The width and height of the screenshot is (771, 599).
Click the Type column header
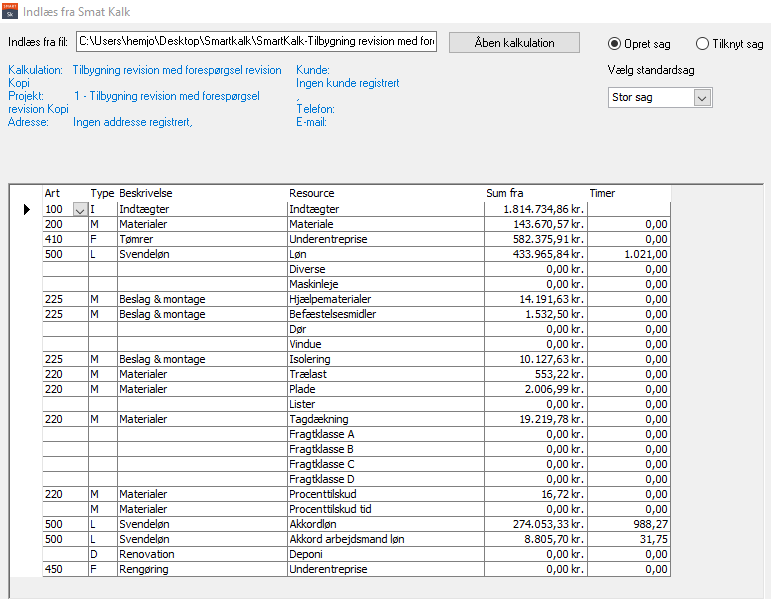102,193
